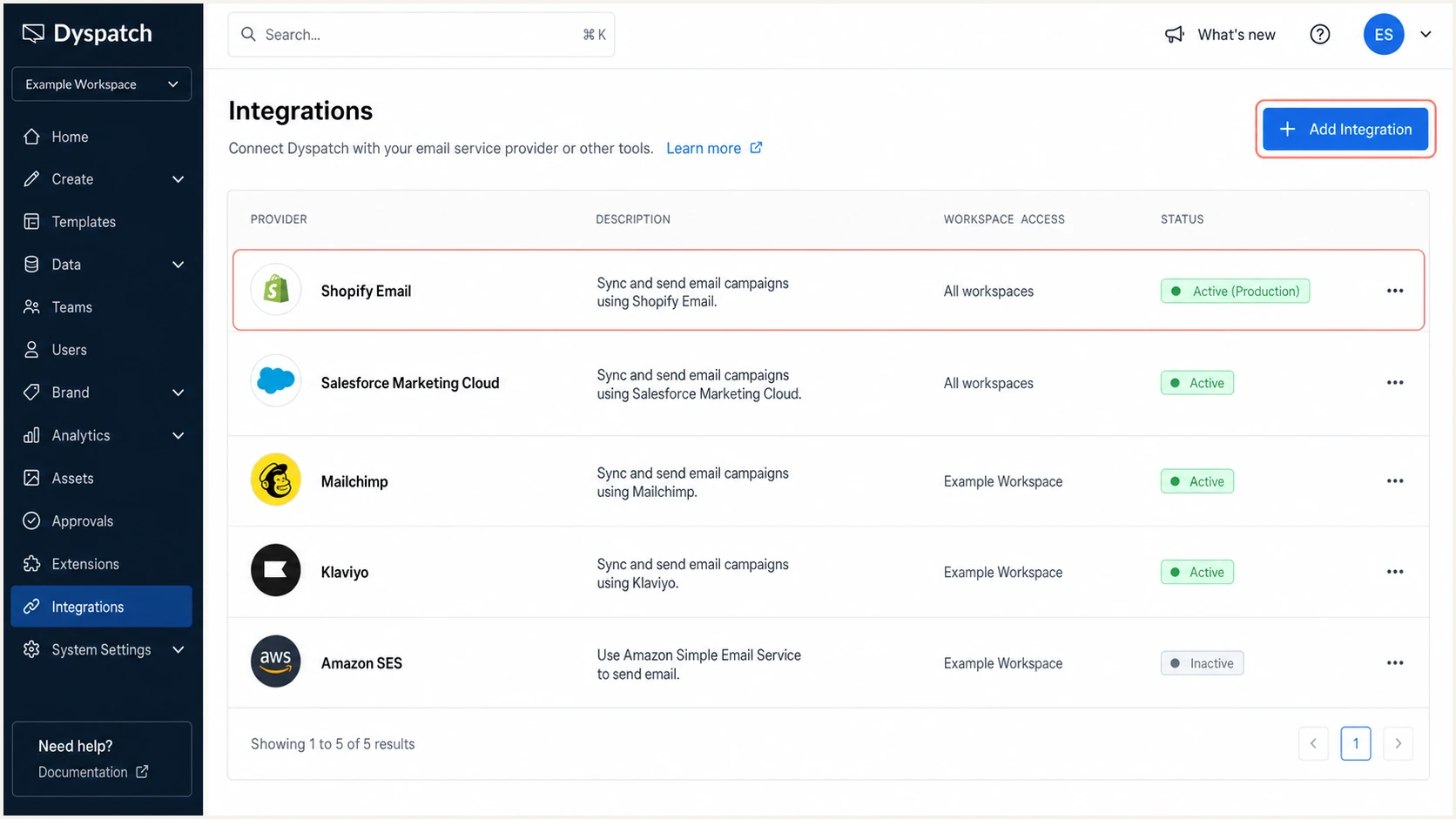The height and width of the screenshot is (819, 1456).
Task: Click the What's new megaphone icon
Action: 1175,34
